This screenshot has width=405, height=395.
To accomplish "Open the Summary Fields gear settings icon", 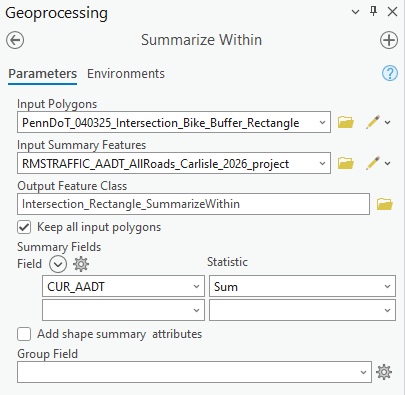I will tap(81, 264).
